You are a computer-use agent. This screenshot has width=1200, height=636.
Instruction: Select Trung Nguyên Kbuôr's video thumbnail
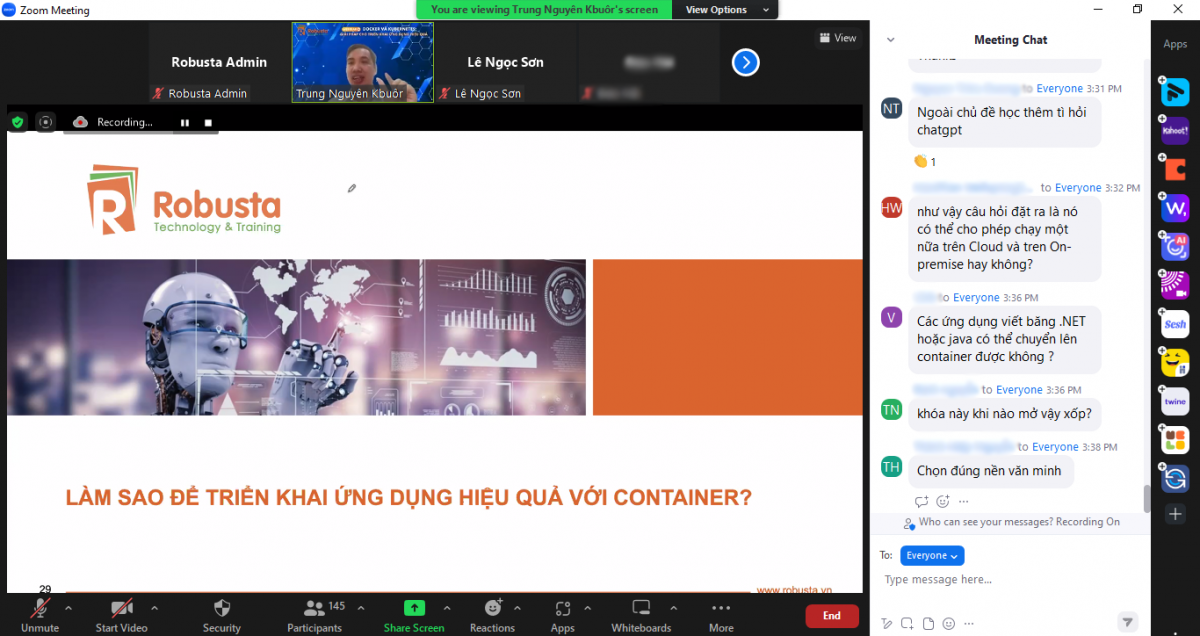[363, 63]
